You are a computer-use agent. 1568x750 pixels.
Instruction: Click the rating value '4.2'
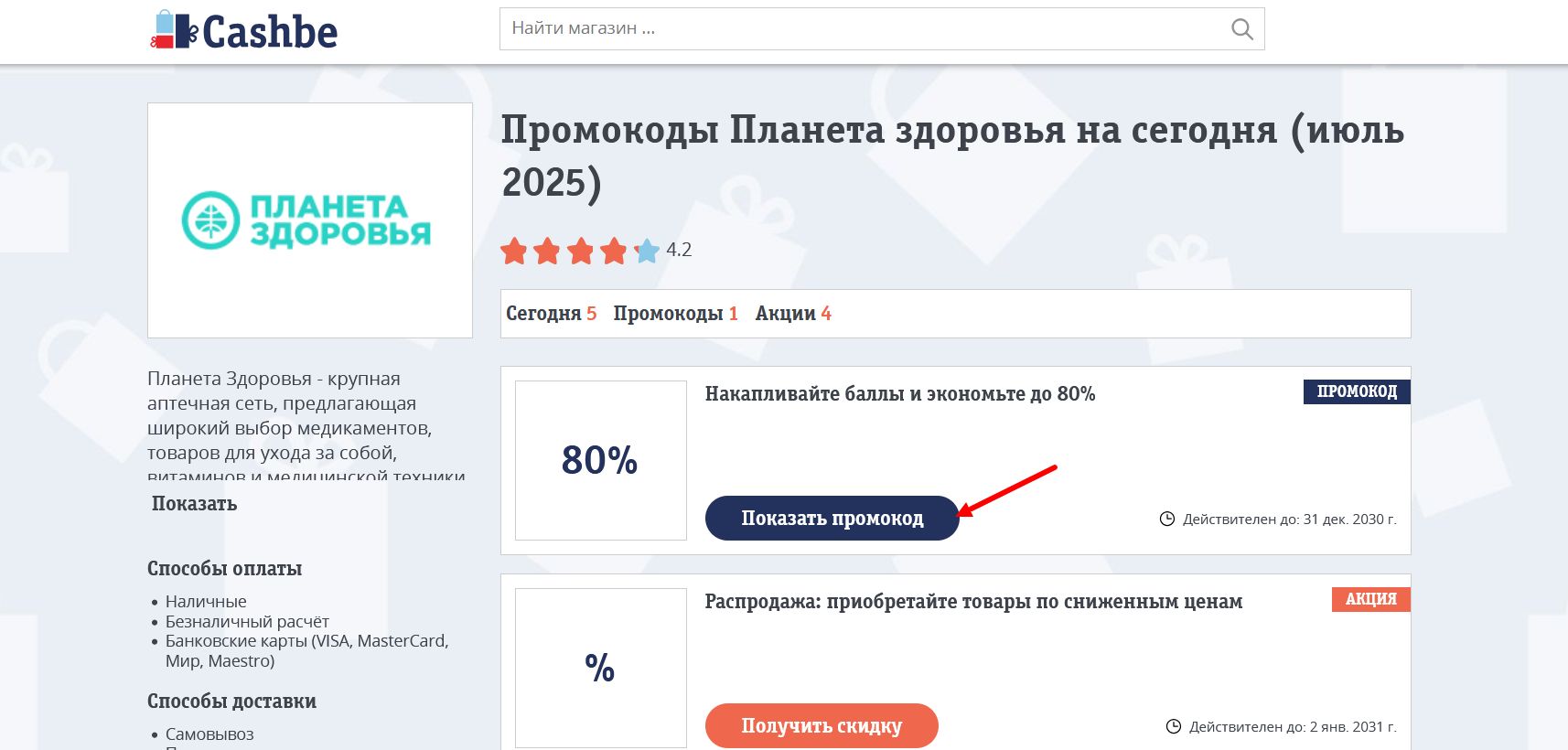click(x=679, y=250)
